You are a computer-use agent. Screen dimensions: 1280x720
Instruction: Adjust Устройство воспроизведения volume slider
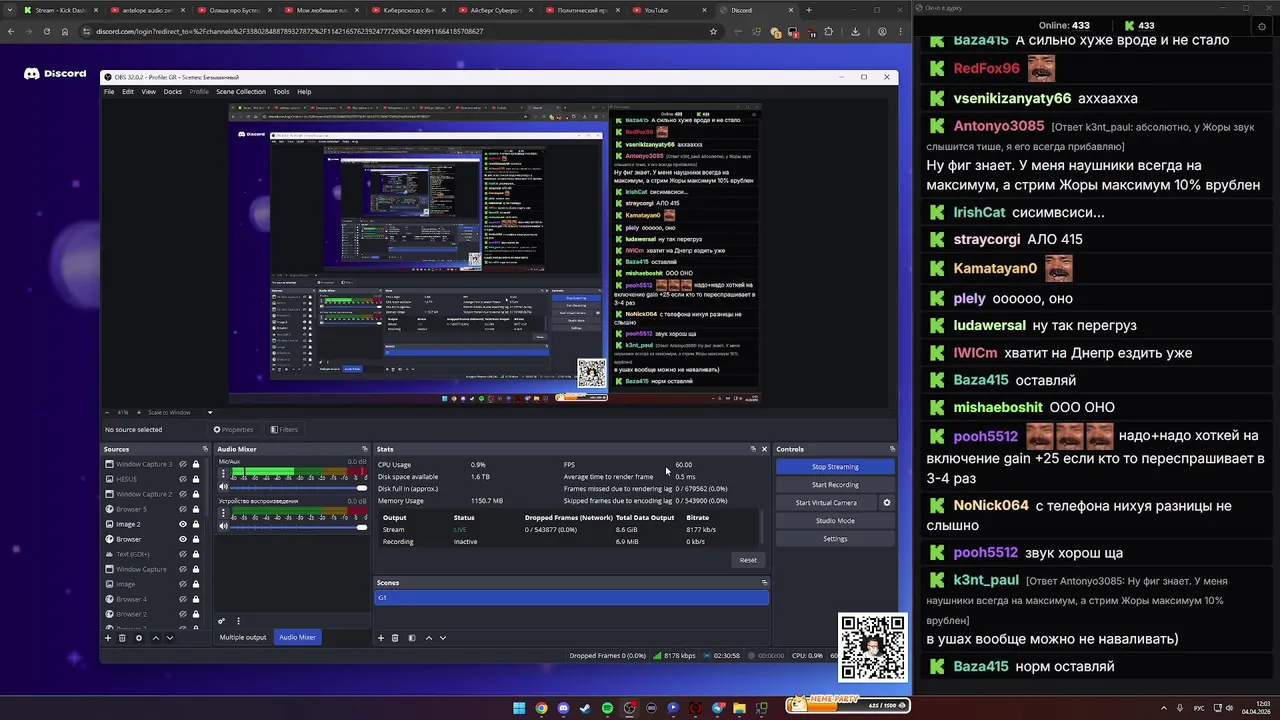pyautogui.click(x=299, y=526)
